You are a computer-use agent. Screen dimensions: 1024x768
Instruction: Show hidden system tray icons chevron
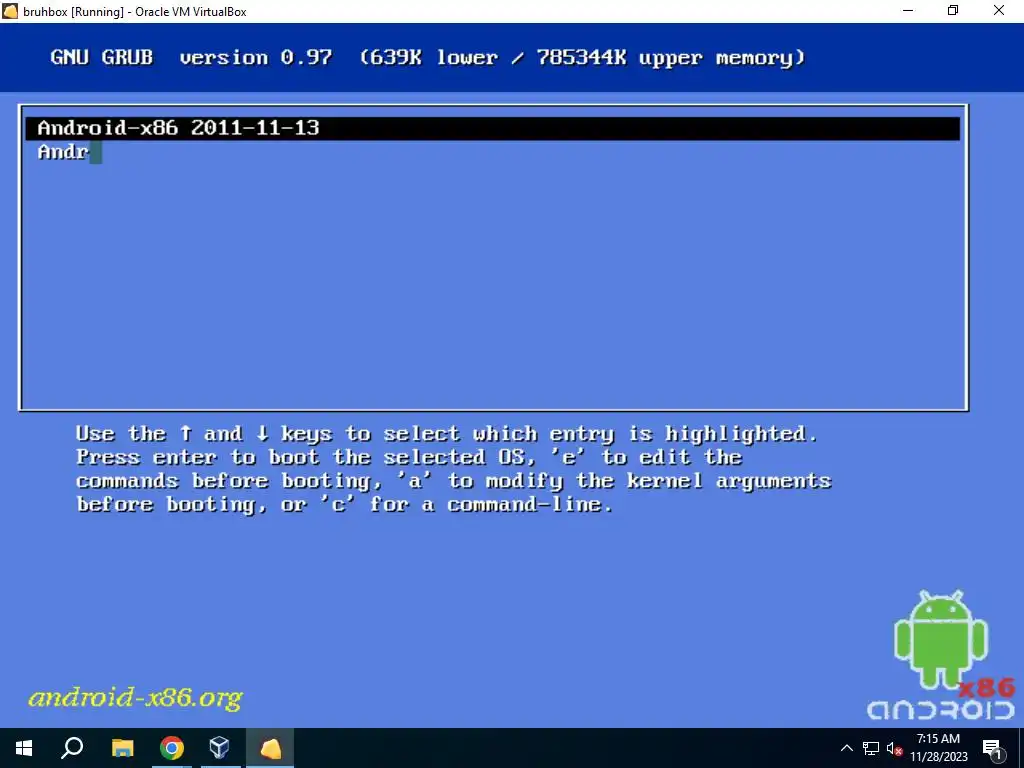click(x=846, y=748)
